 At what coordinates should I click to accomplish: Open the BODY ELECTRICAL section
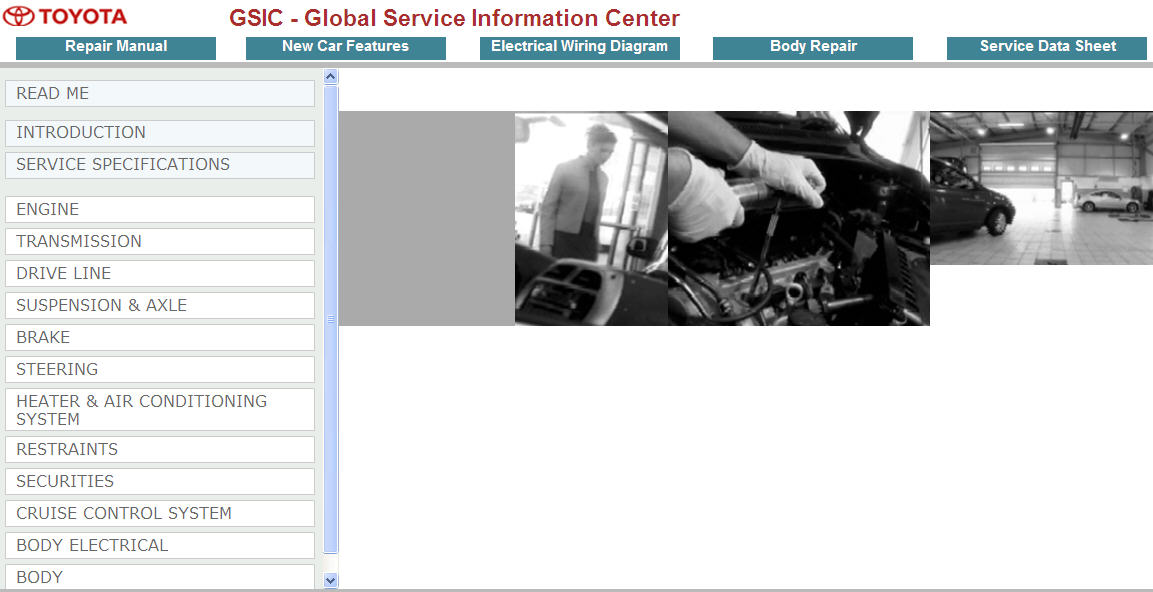pos(160,545)
